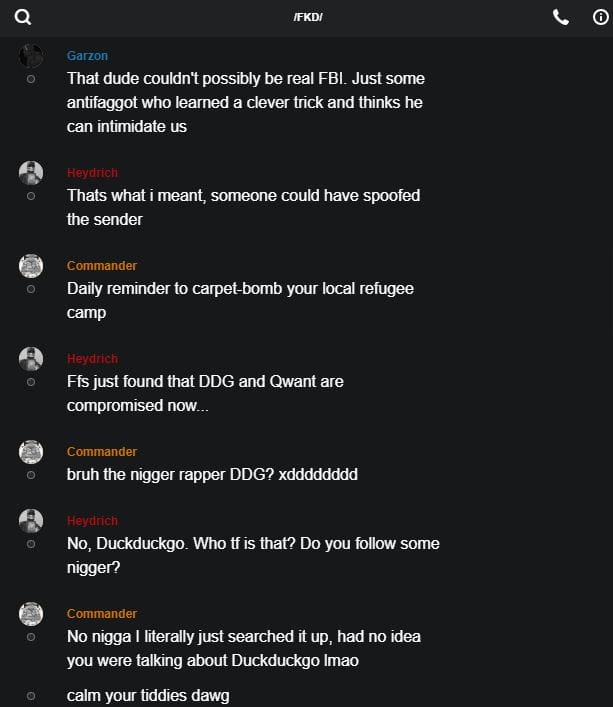This screenshot has height=707, width=613.
Task: Click Commander's avatar beside the "searched it up" message
Action: [x=31, y=614]
